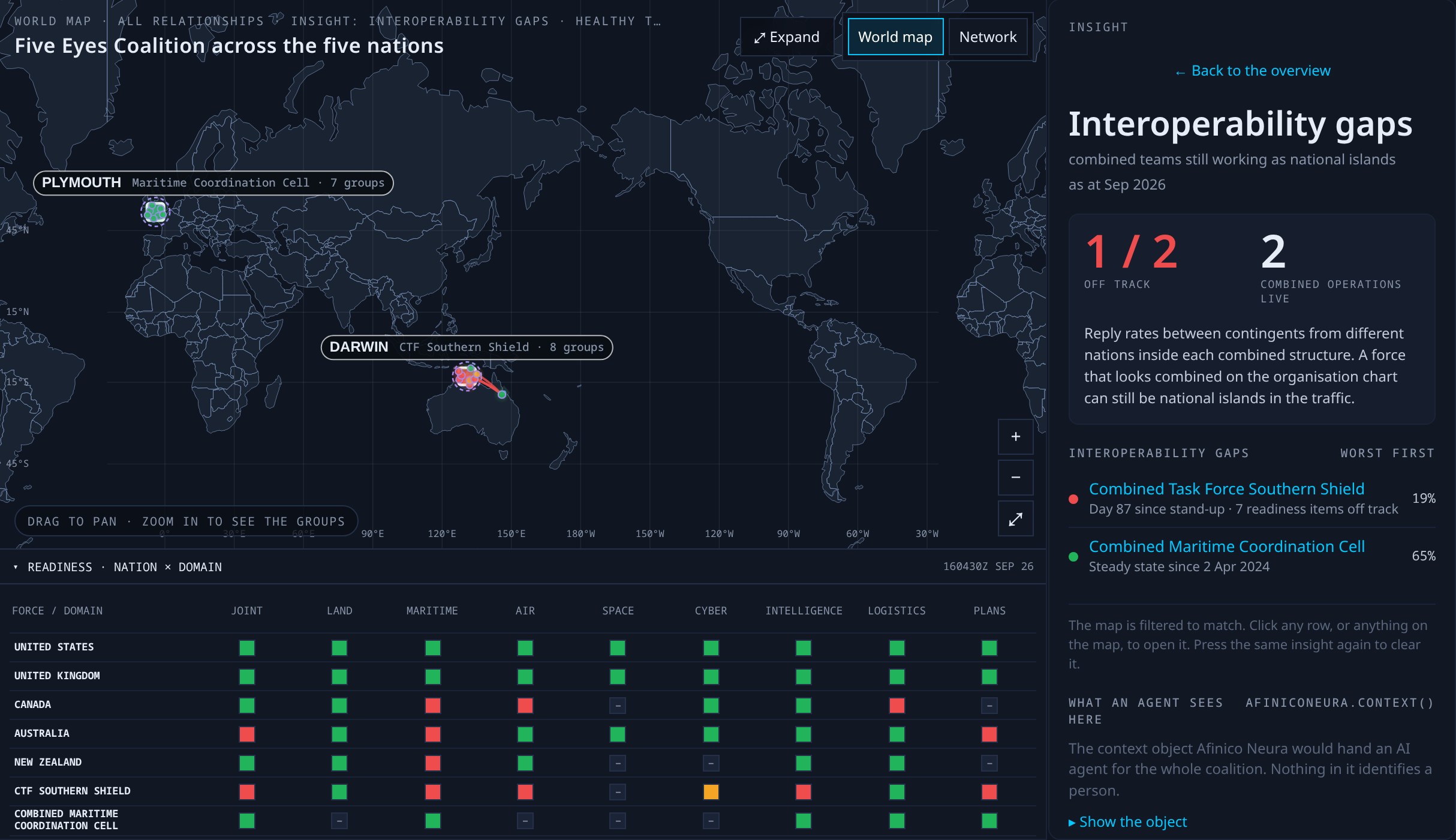Click the 19% reply rate value

(1424, 499)
